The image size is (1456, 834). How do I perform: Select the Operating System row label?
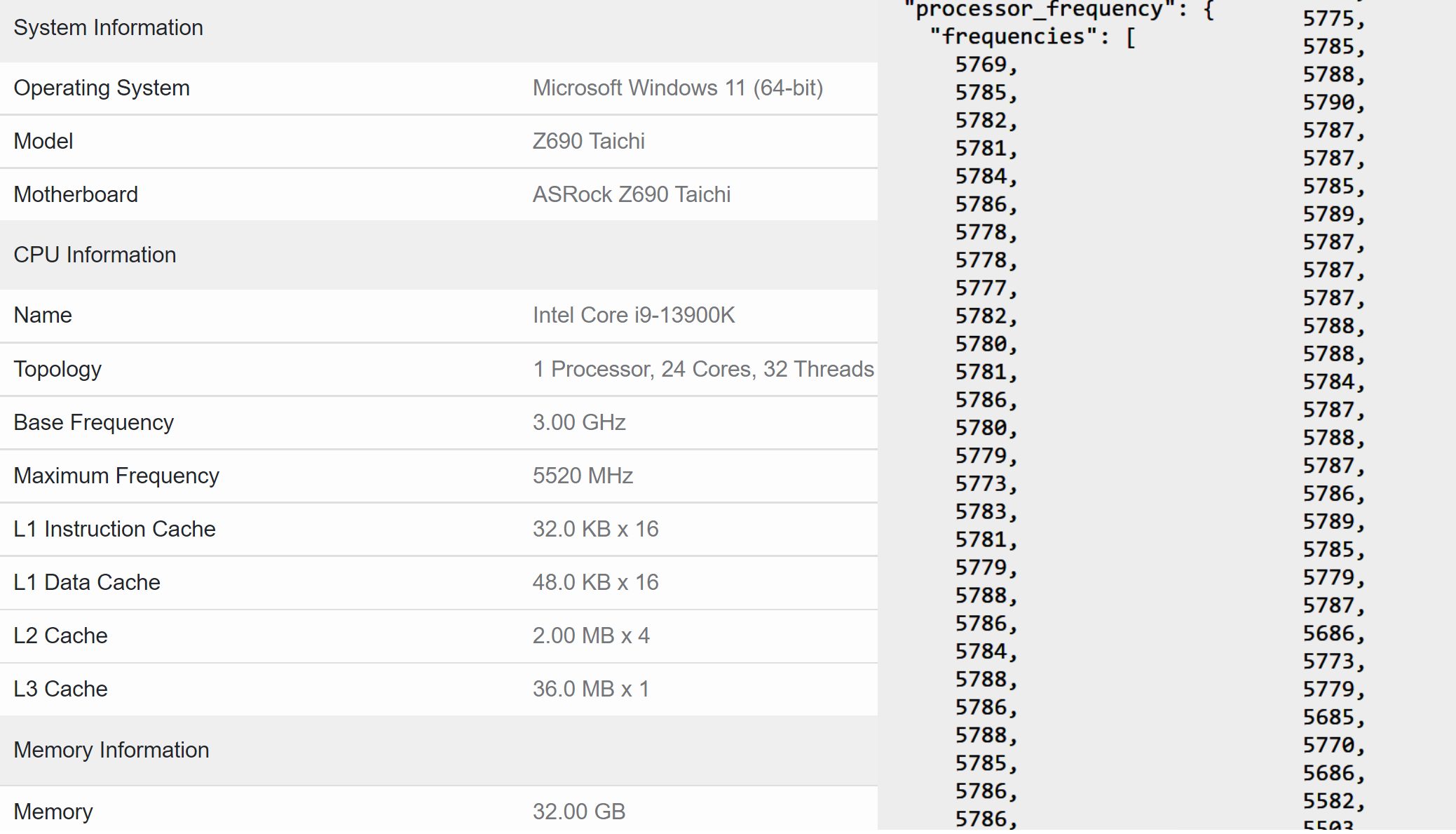pos(102,88)
